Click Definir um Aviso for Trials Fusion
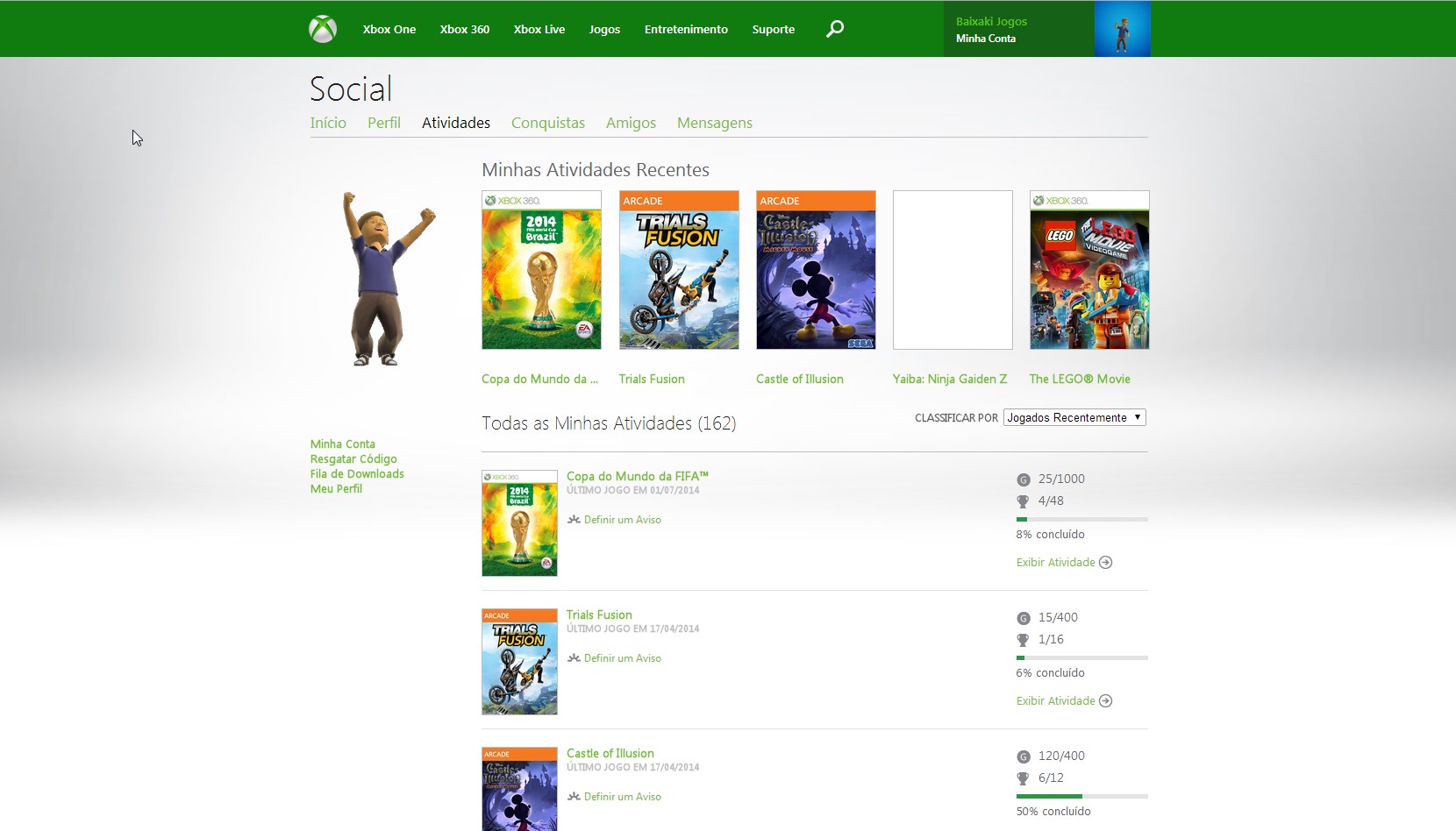 623,658
